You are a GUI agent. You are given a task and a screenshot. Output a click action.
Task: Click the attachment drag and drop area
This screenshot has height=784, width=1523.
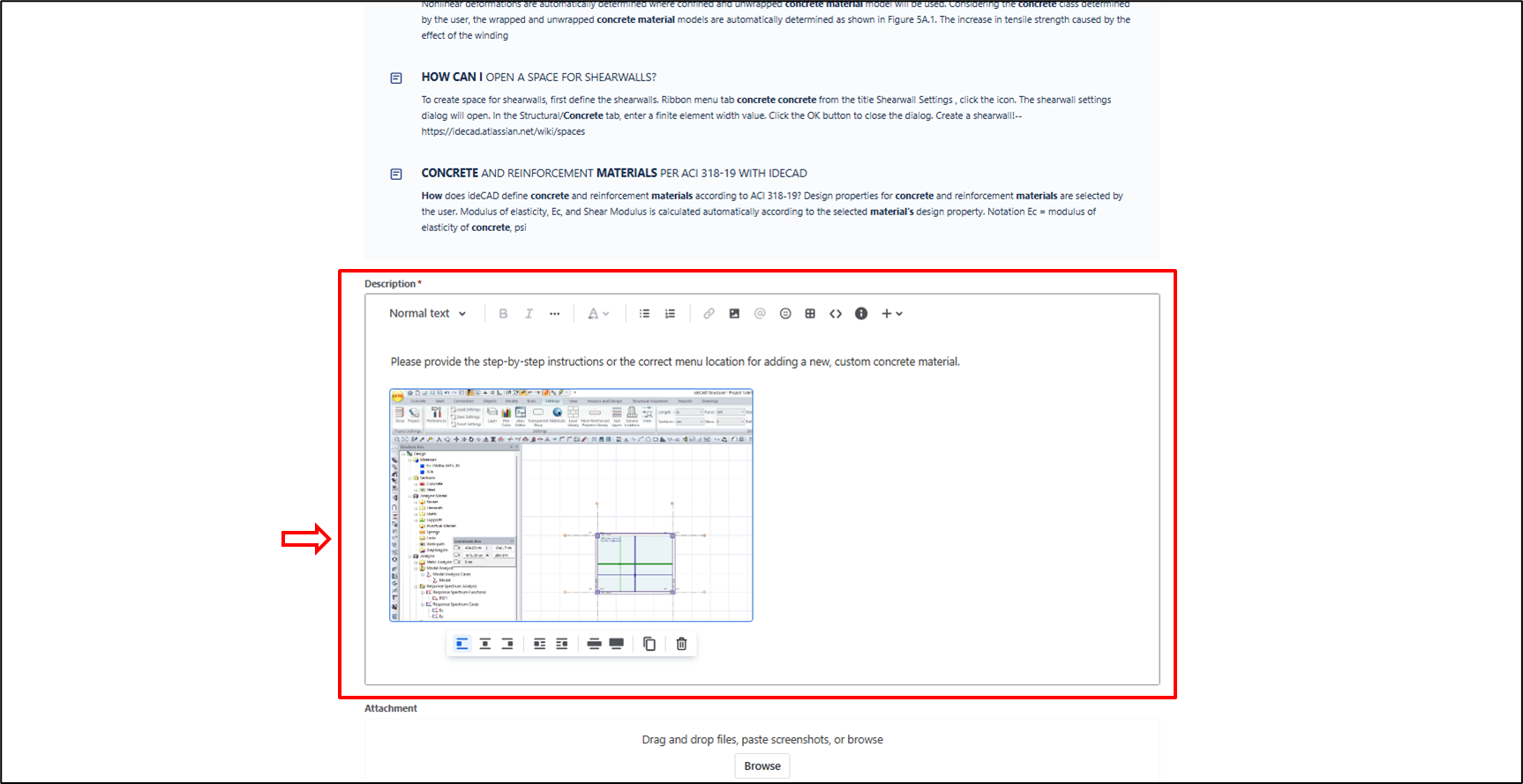[x=762, y=750]
